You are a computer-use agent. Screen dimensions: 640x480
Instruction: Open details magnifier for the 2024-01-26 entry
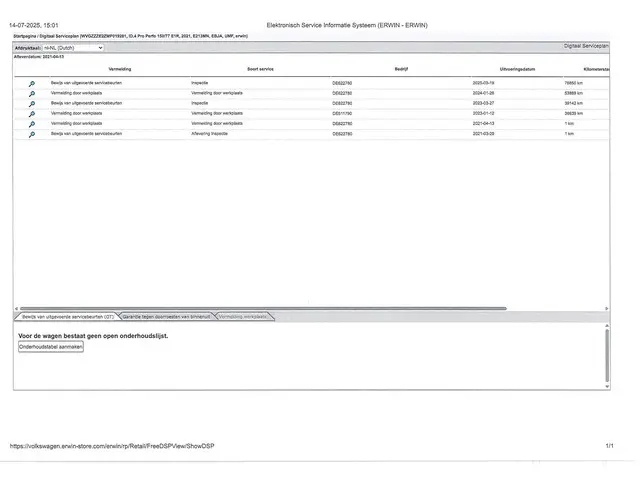[32, 94]
